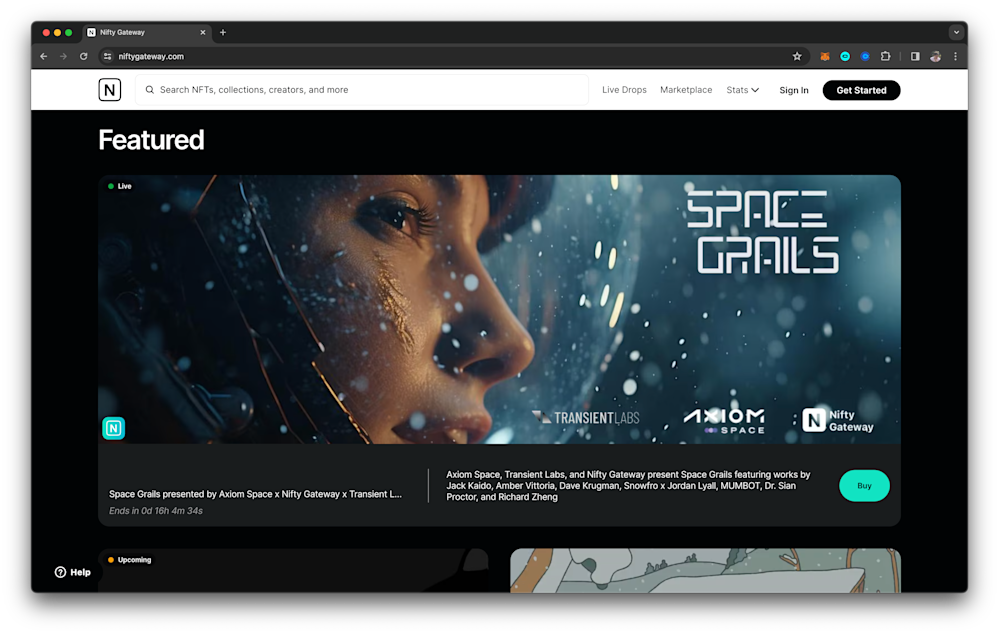
Task: Open the Extensions puzzle icon
Action: pyautogui.click(x=886, y=57)
